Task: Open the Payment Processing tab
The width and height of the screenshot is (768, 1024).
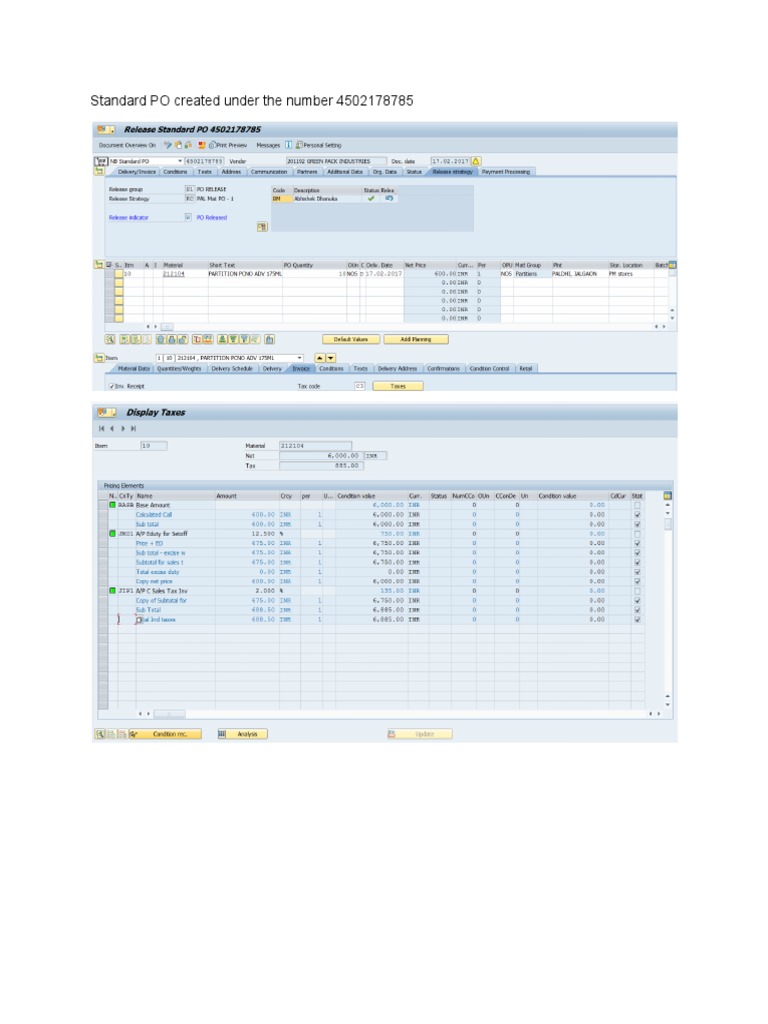Action: point(505,172)
